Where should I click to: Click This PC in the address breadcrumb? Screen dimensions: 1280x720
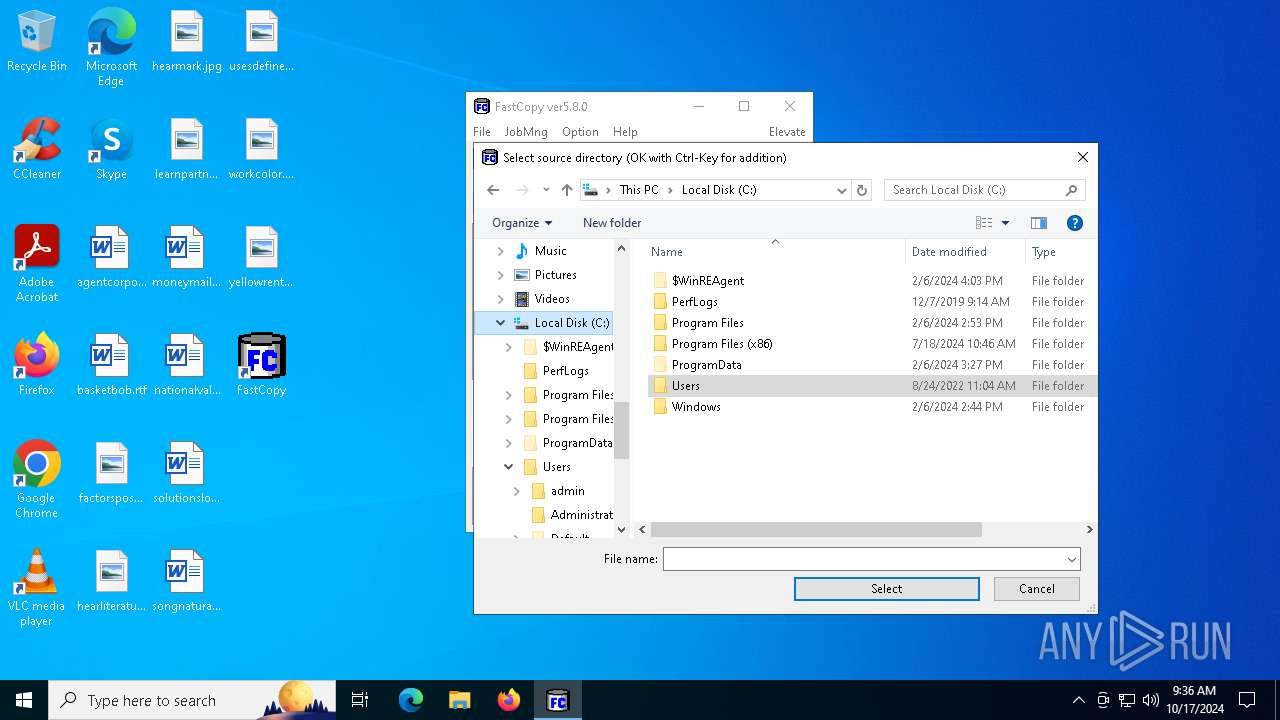pos(639,190)
